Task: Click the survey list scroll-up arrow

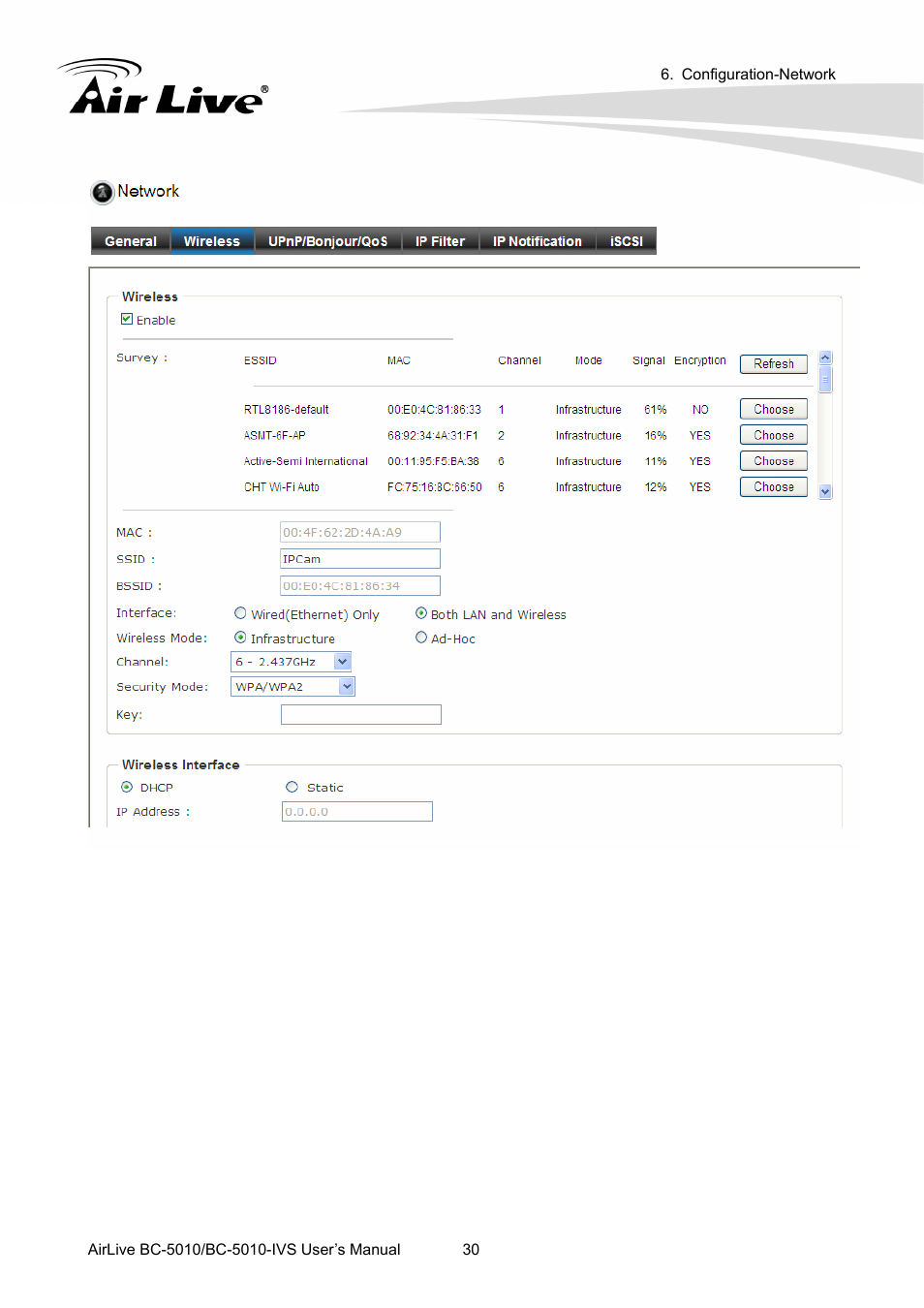Action: [x=825, y=358]
